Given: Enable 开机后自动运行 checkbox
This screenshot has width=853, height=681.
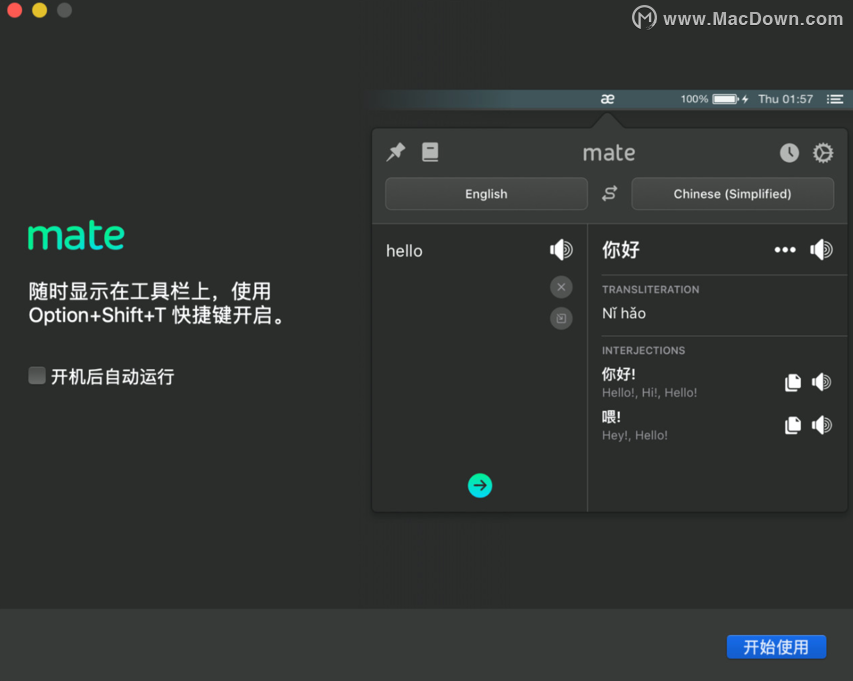Looking at the screenshot, I should (x=37, y=375).
